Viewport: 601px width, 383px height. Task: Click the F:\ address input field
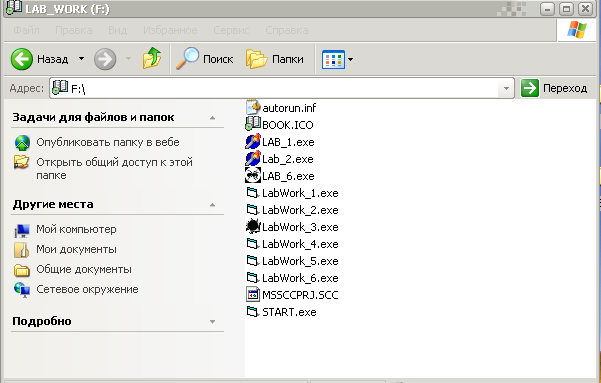(x=282, y=88)
